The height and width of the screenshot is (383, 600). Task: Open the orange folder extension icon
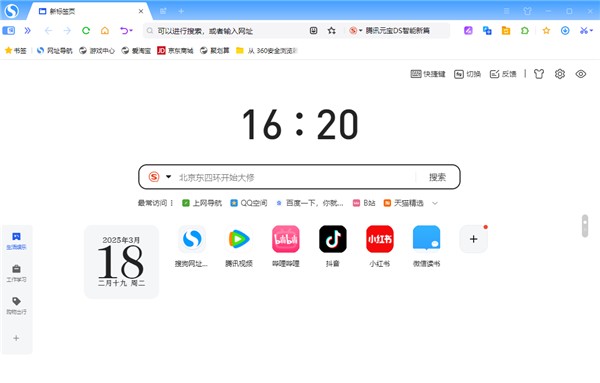coord(506,31)
